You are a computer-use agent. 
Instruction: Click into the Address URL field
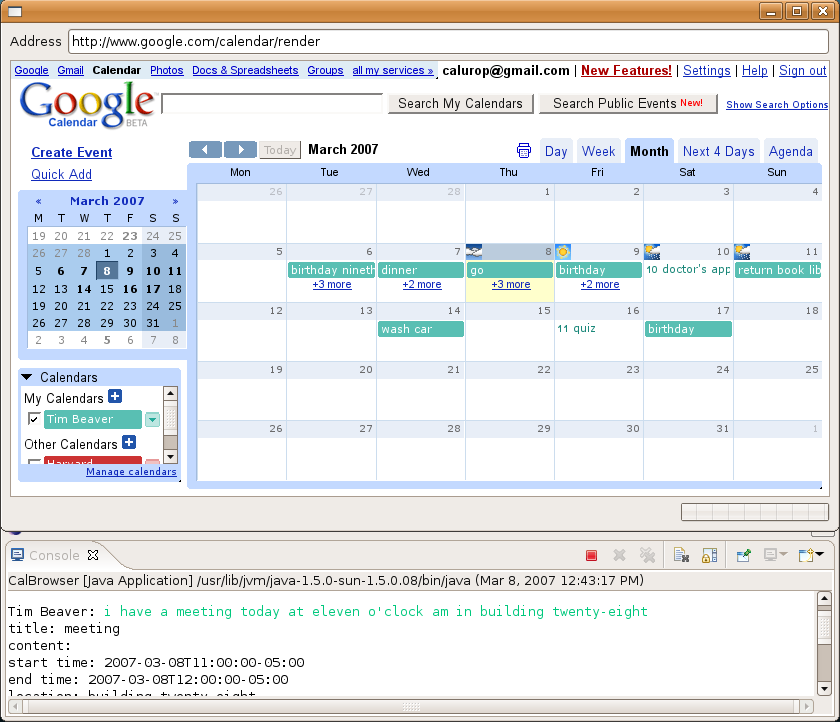[445, 42]
